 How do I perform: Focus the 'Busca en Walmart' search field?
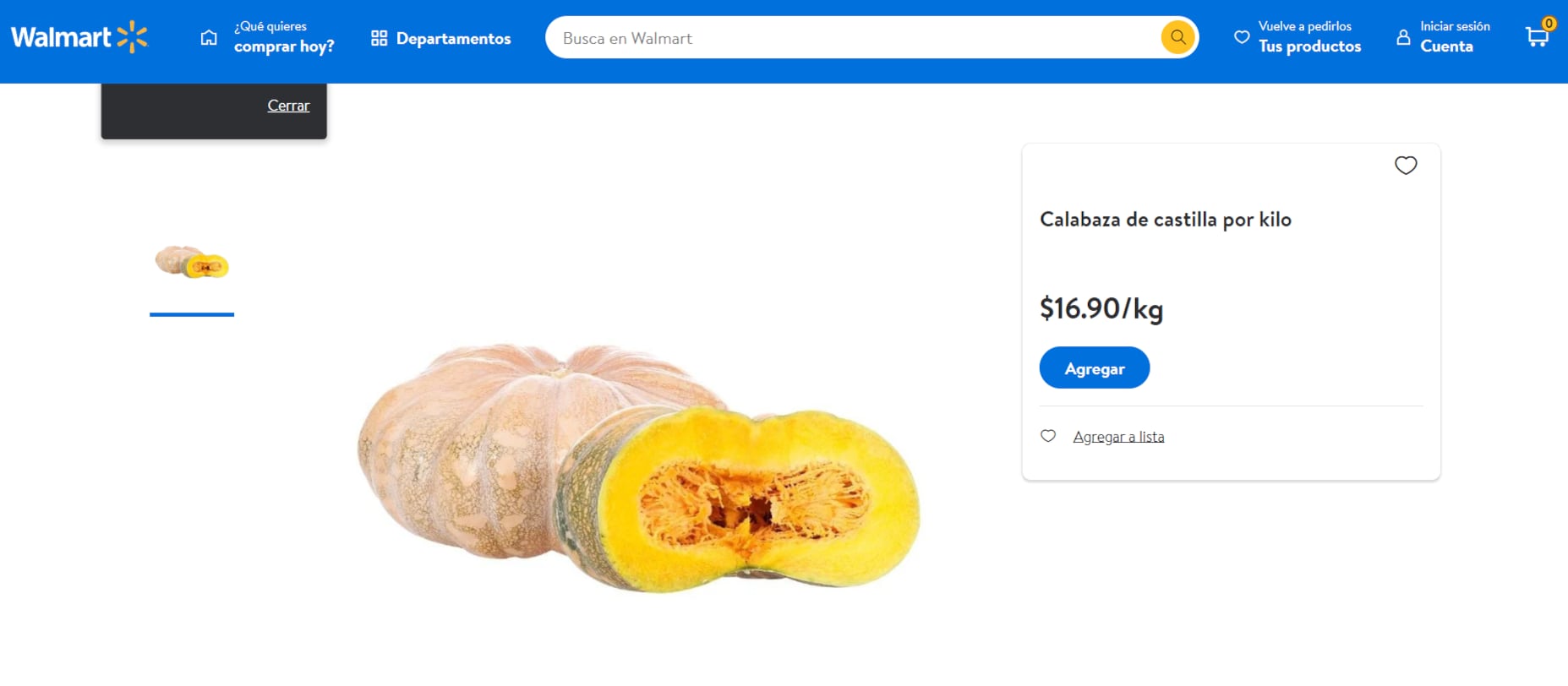[854, 38]
